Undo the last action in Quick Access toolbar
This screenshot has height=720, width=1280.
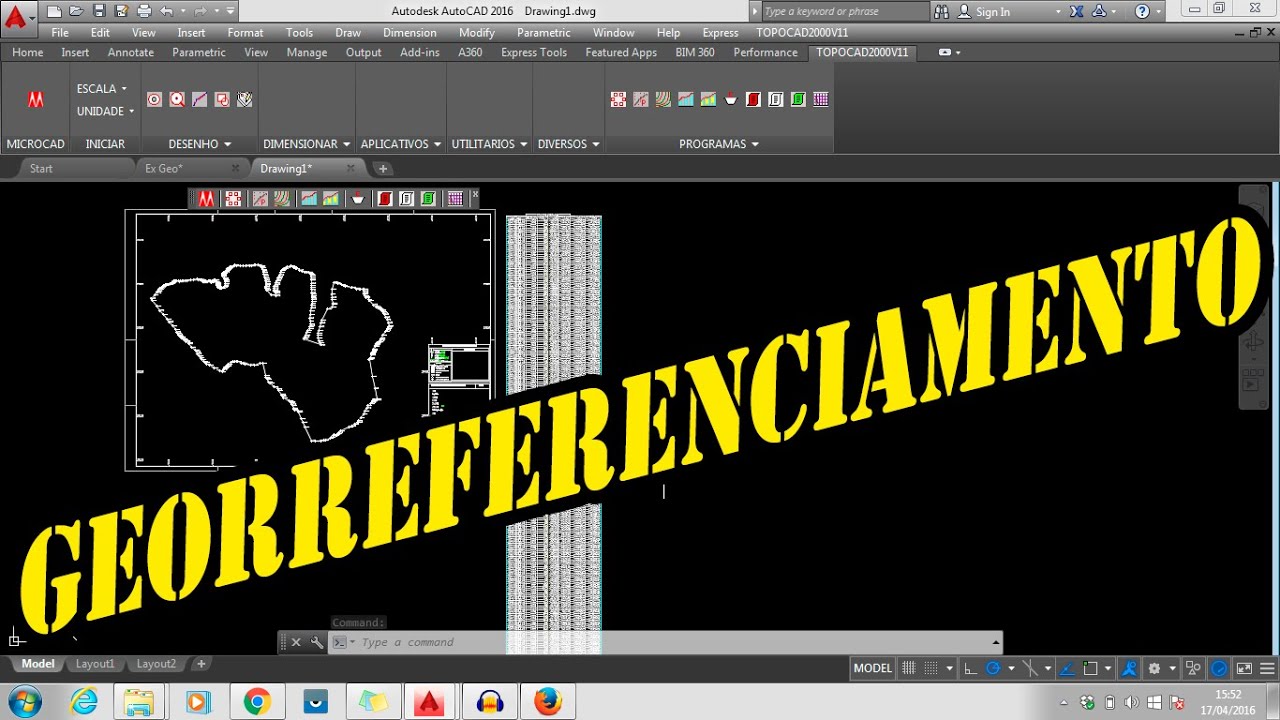click(x=166, y=11)
